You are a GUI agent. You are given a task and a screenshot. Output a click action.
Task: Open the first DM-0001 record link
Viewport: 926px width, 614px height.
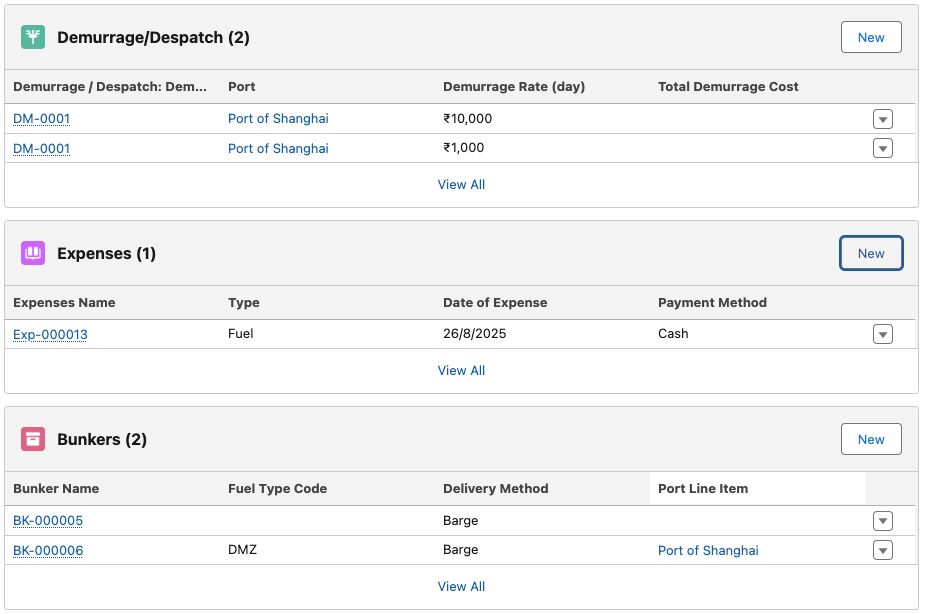tap(42, 119)
